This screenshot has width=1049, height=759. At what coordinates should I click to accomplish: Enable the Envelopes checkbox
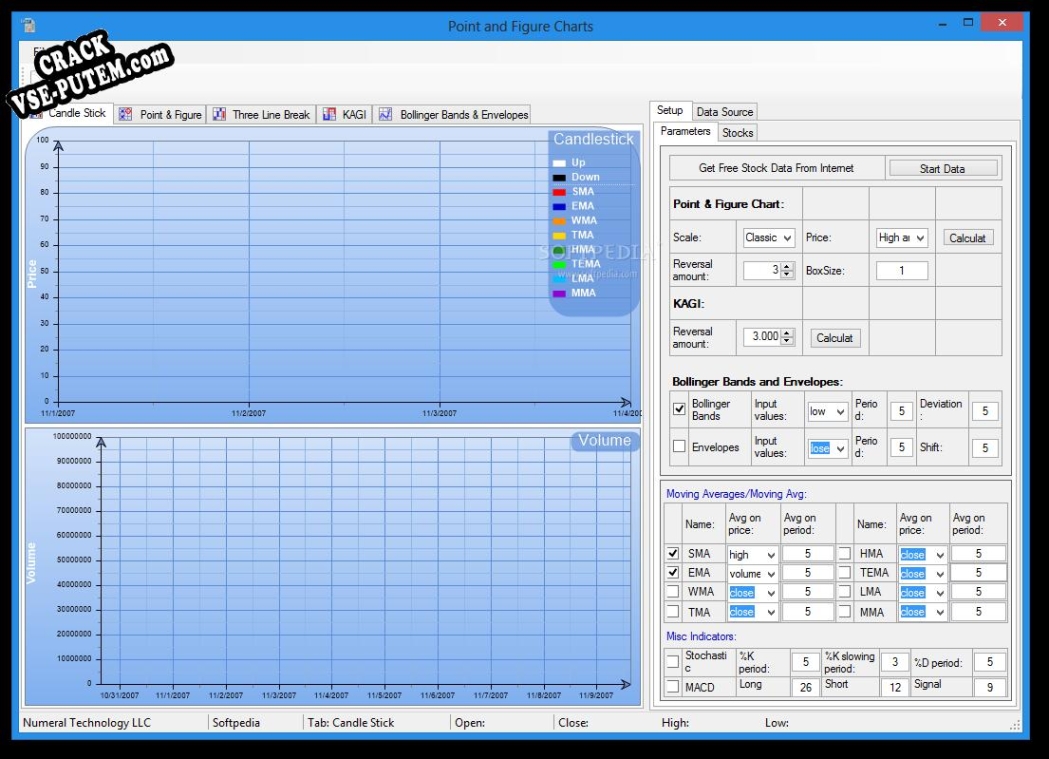pyautogui.click(x=680, y=447)
